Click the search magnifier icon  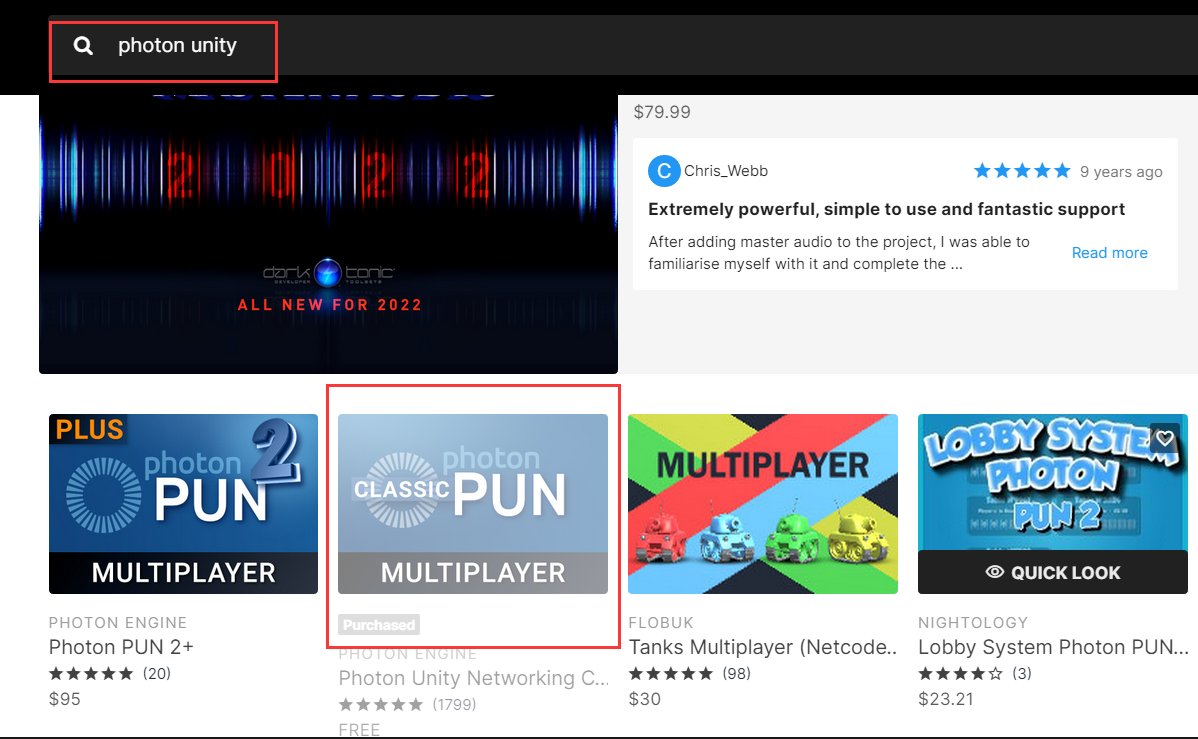[x=83, y=46]
